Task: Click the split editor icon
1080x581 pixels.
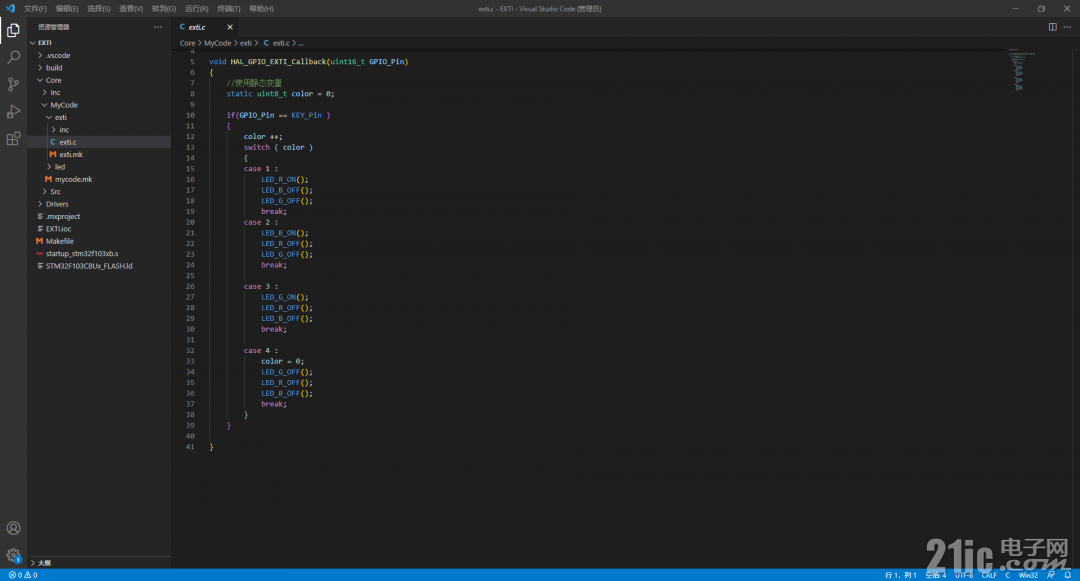Action: click(x=1052, y=27)
